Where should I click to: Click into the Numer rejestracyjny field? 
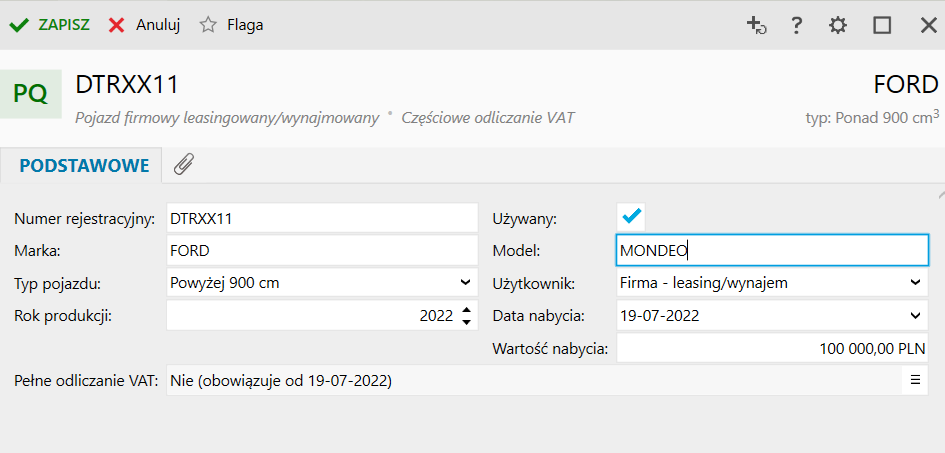click(x=320, y=217)
